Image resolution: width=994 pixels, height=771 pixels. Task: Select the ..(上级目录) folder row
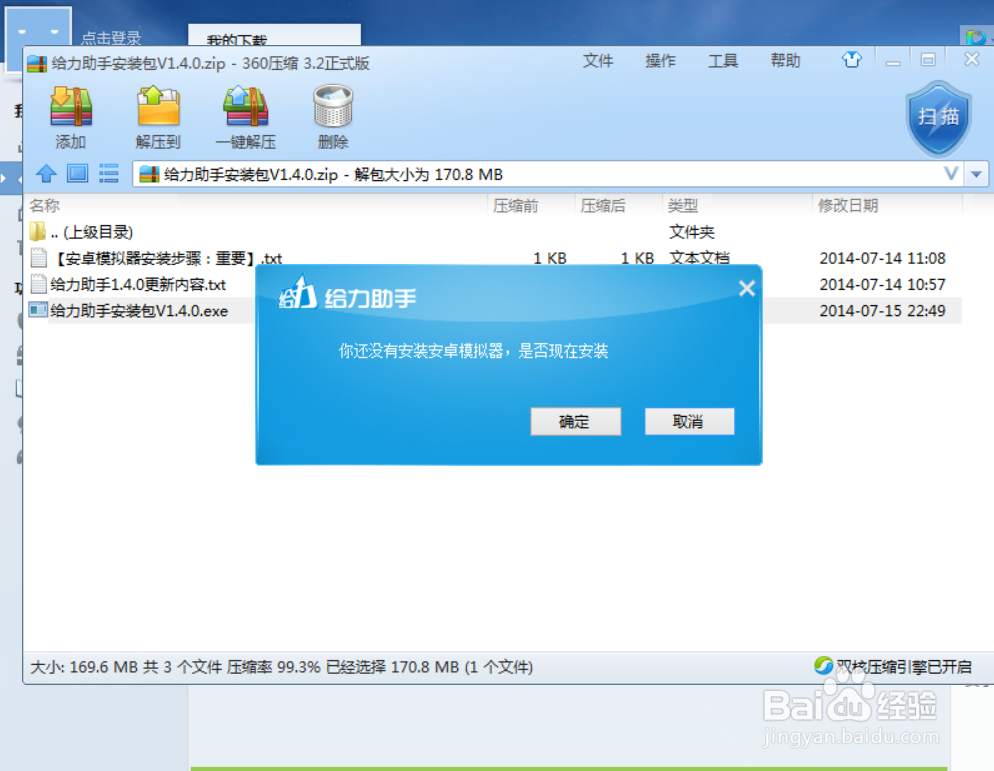[492, 232]
